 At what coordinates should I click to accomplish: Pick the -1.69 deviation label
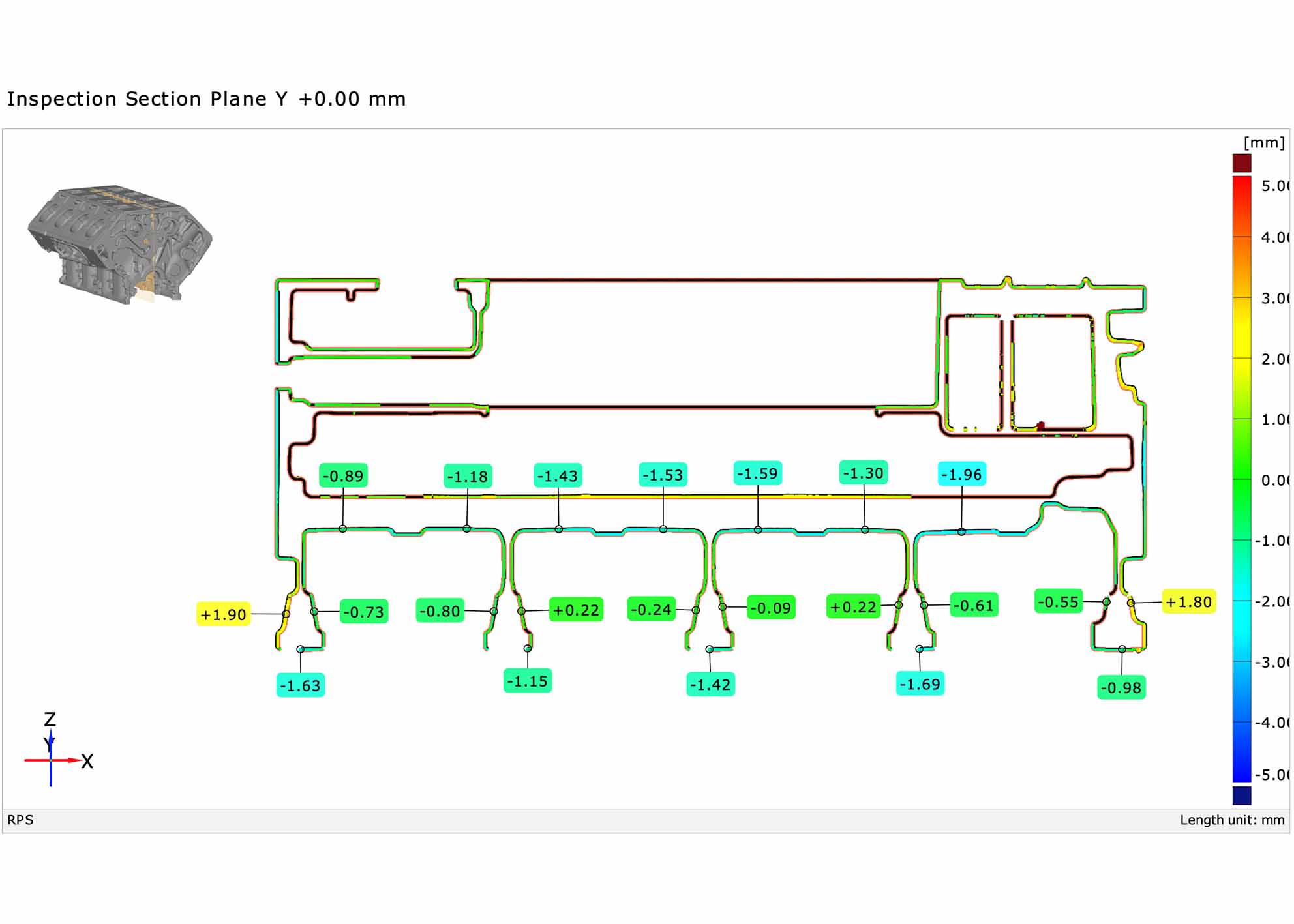(x=920, y=683)
